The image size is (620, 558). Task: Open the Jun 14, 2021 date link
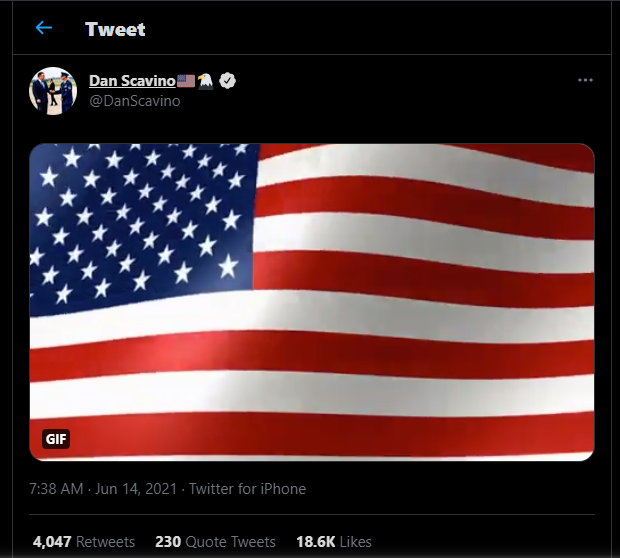136,489
